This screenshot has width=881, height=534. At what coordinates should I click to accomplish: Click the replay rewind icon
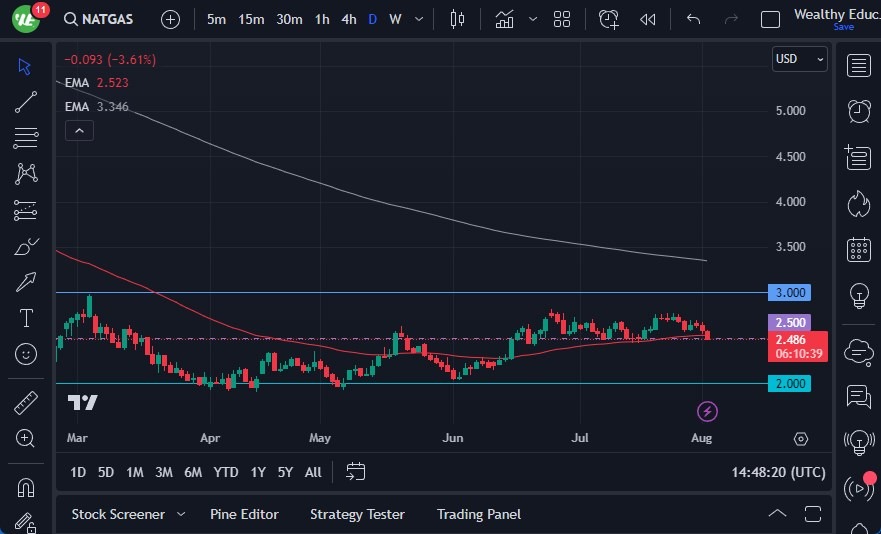tap(648, 19)
